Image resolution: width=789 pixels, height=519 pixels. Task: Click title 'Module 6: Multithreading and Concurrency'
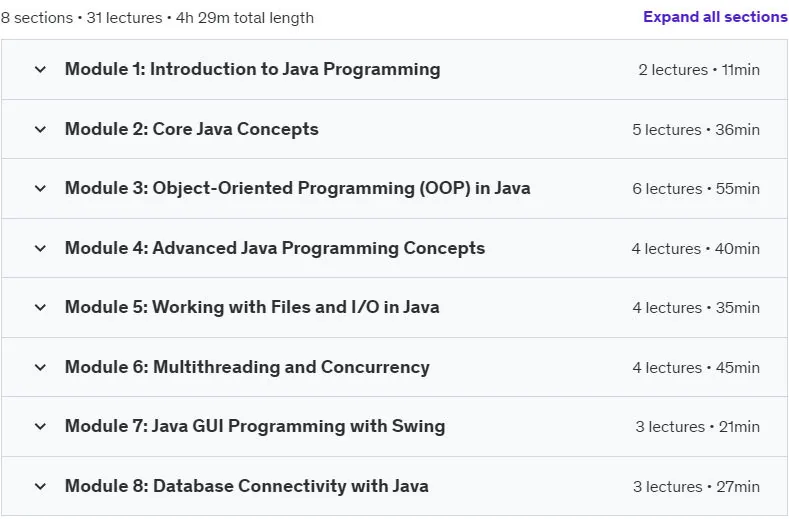(x=247, y=367)
